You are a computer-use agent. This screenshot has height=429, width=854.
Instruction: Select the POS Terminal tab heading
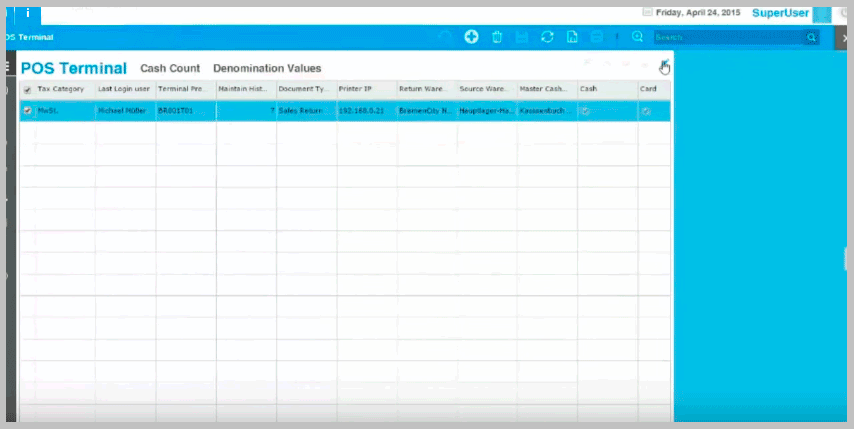[x=74, y=68]
